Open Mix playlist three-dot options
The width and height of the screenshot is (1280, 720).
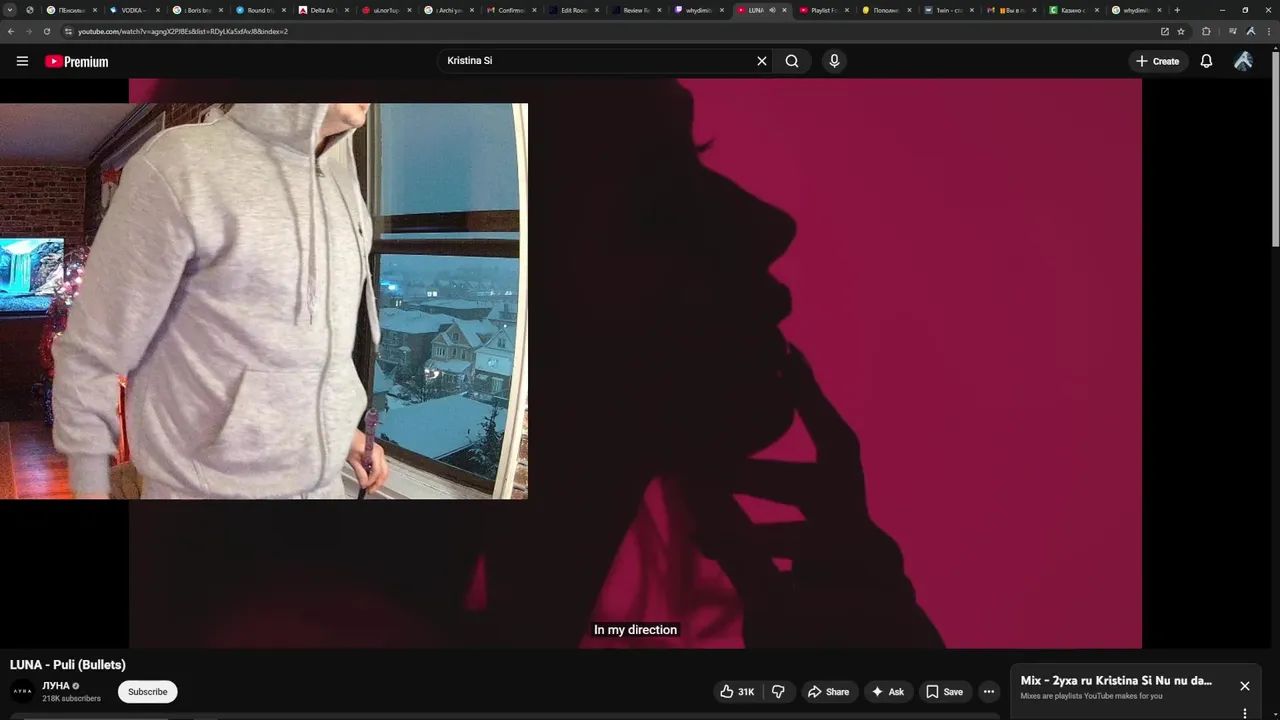(x=1245, y=713)
